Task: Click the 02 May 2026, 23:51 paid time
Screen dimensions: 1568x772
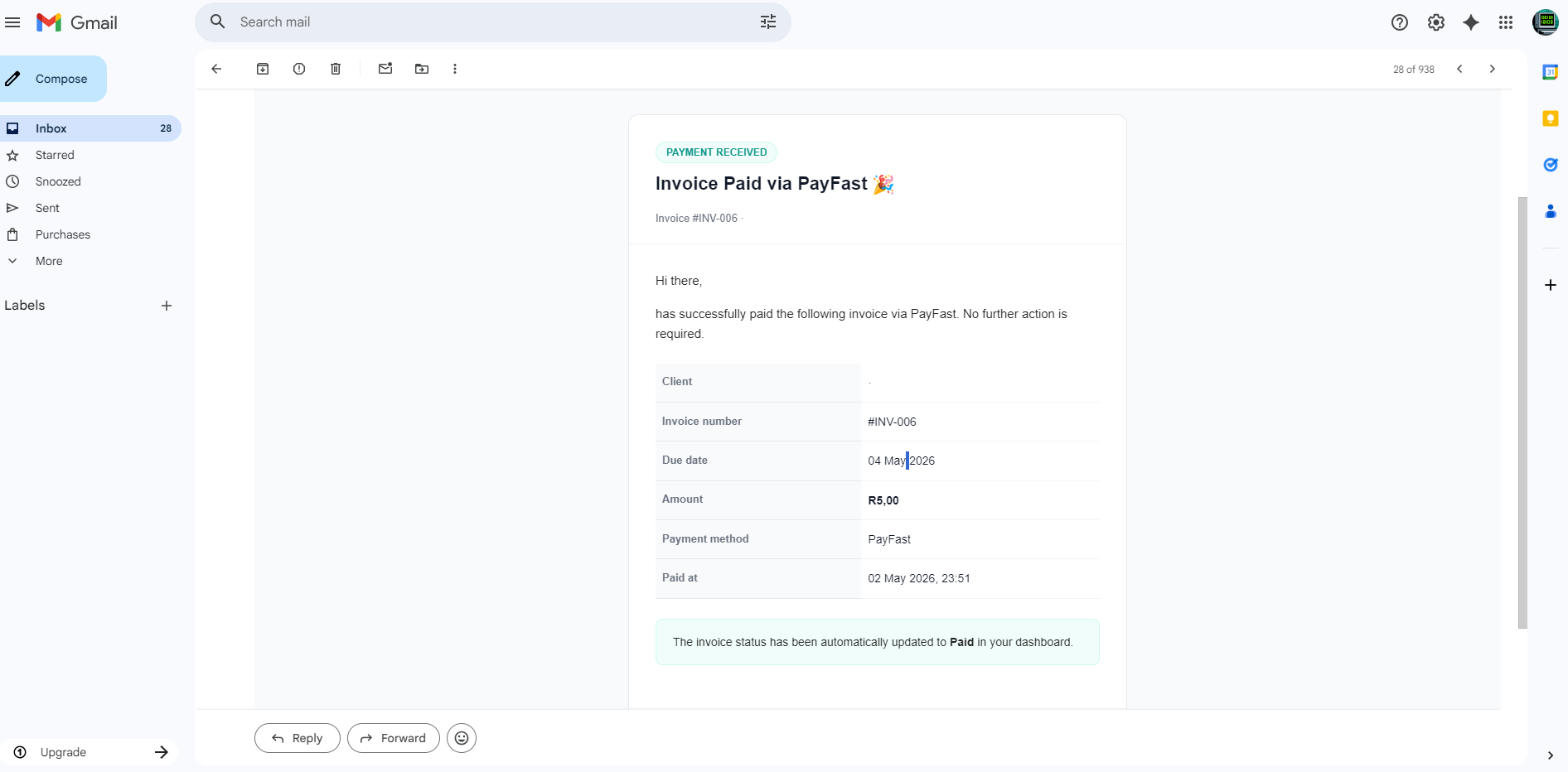Action: (919, 578)
